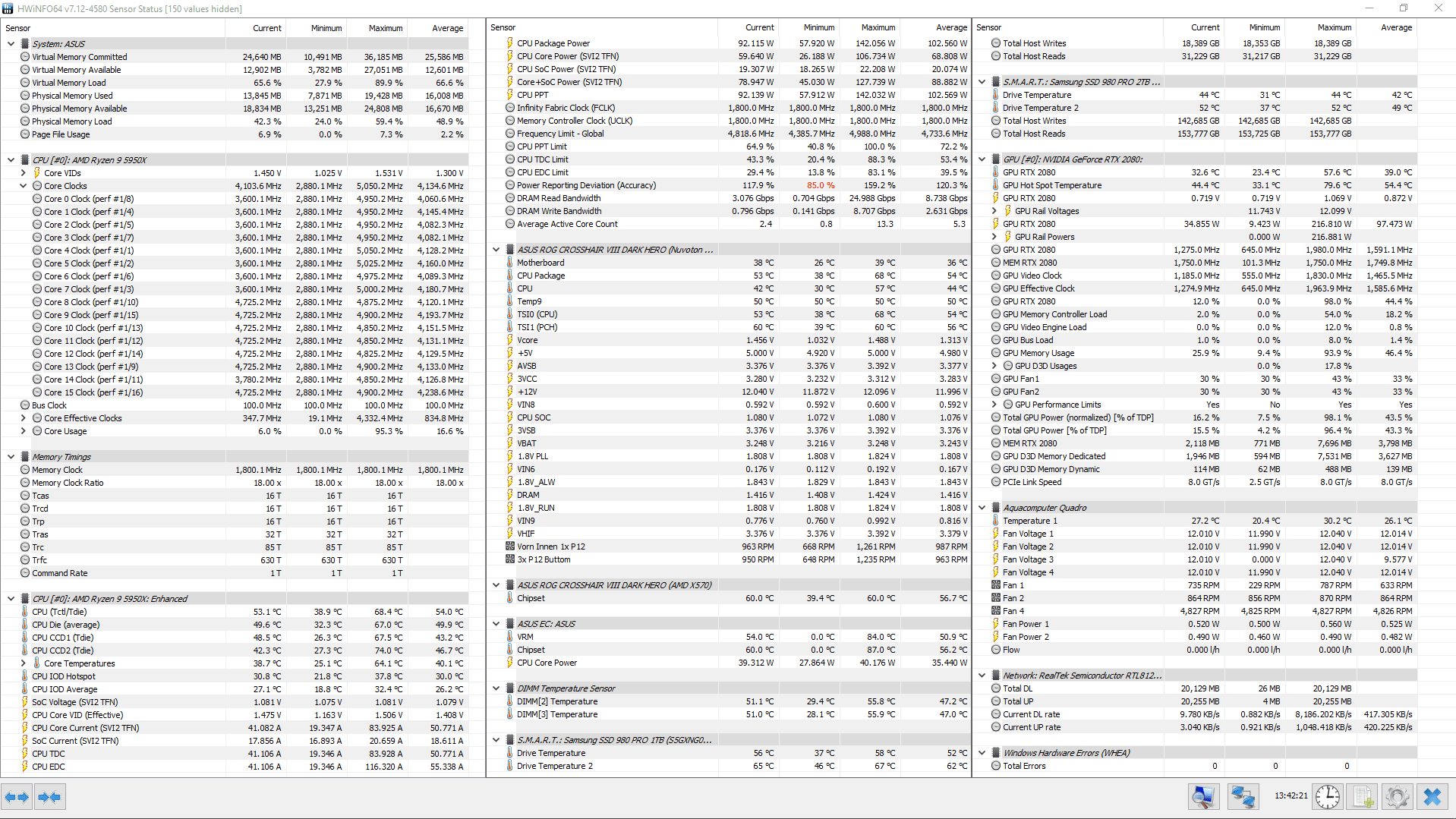Expand the Core Usage subtree
The width and height of the screenshot is (1456, 819).
tap(23, 431)
